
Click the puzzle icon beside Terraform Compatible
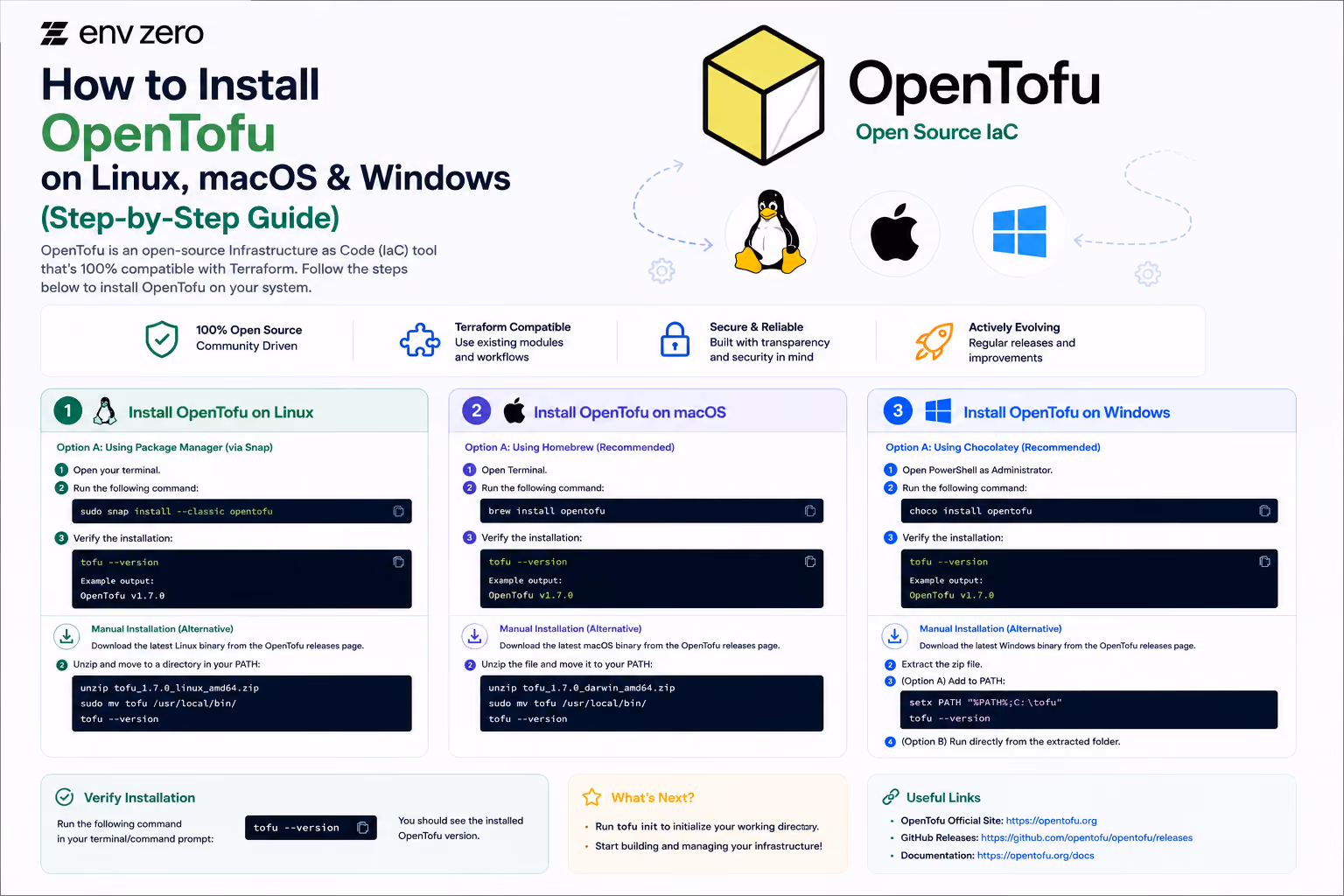tap(420, 340)
